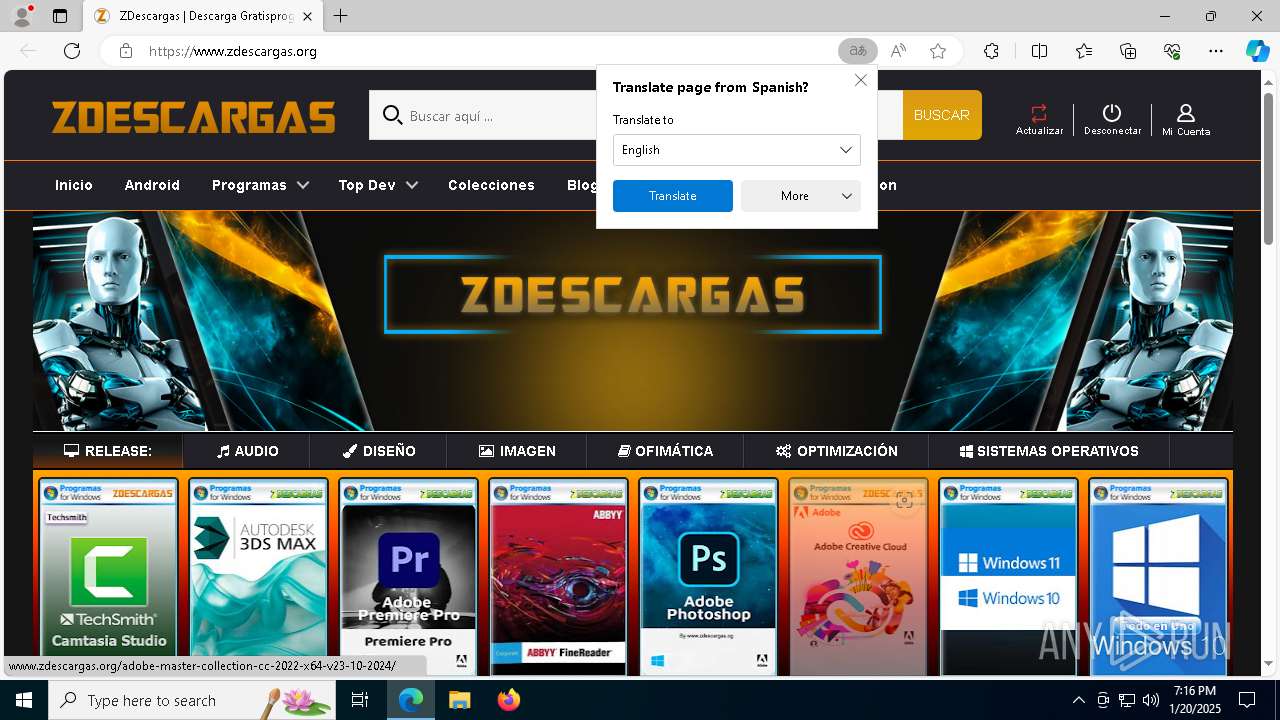Open Collections icon in toolbar
Screen dimensions: 1280x720
click(x=1128, y=51)
